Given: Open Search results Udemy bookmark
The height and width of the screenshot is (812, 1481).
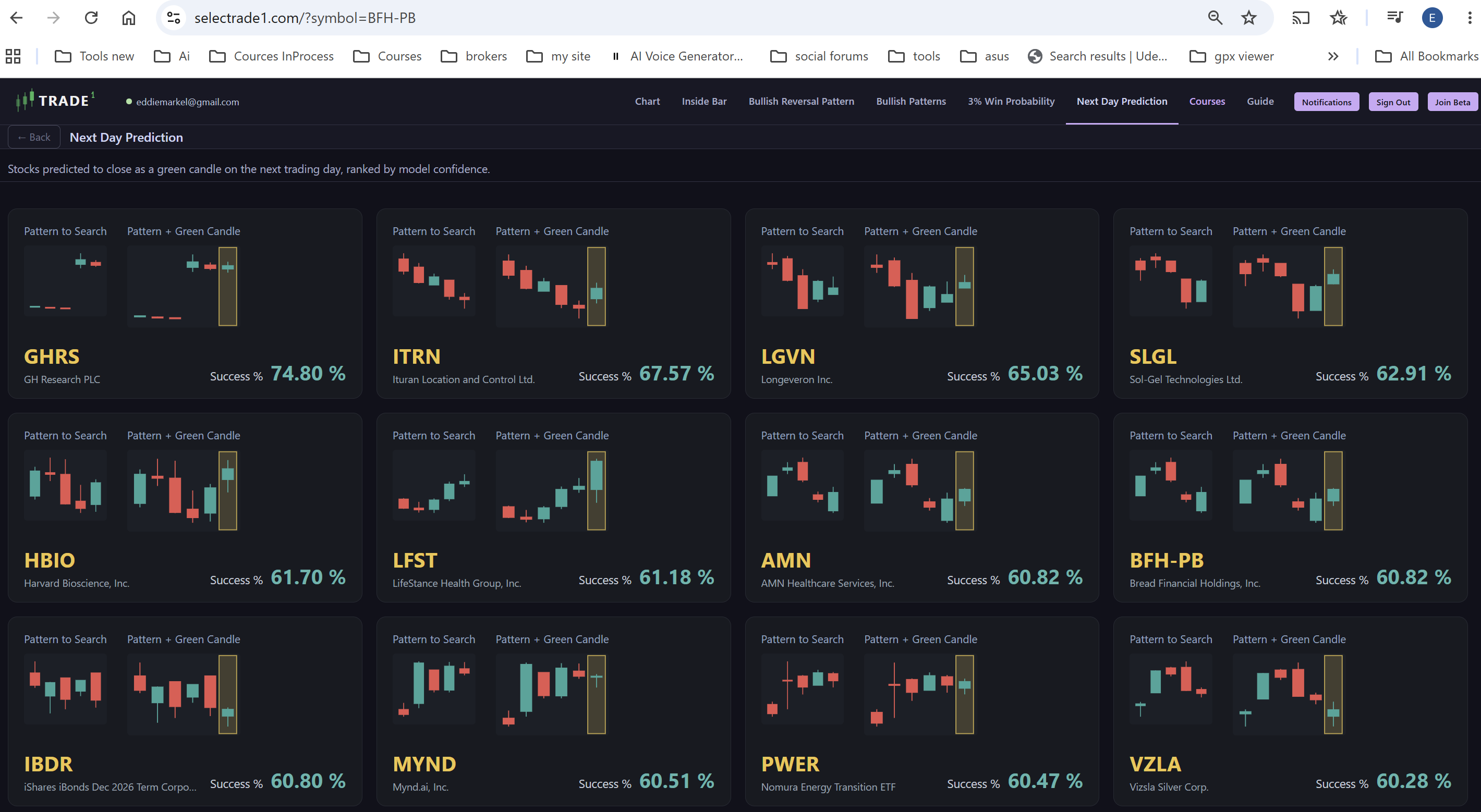Looking at the screenshot, I should [1098, 56].
